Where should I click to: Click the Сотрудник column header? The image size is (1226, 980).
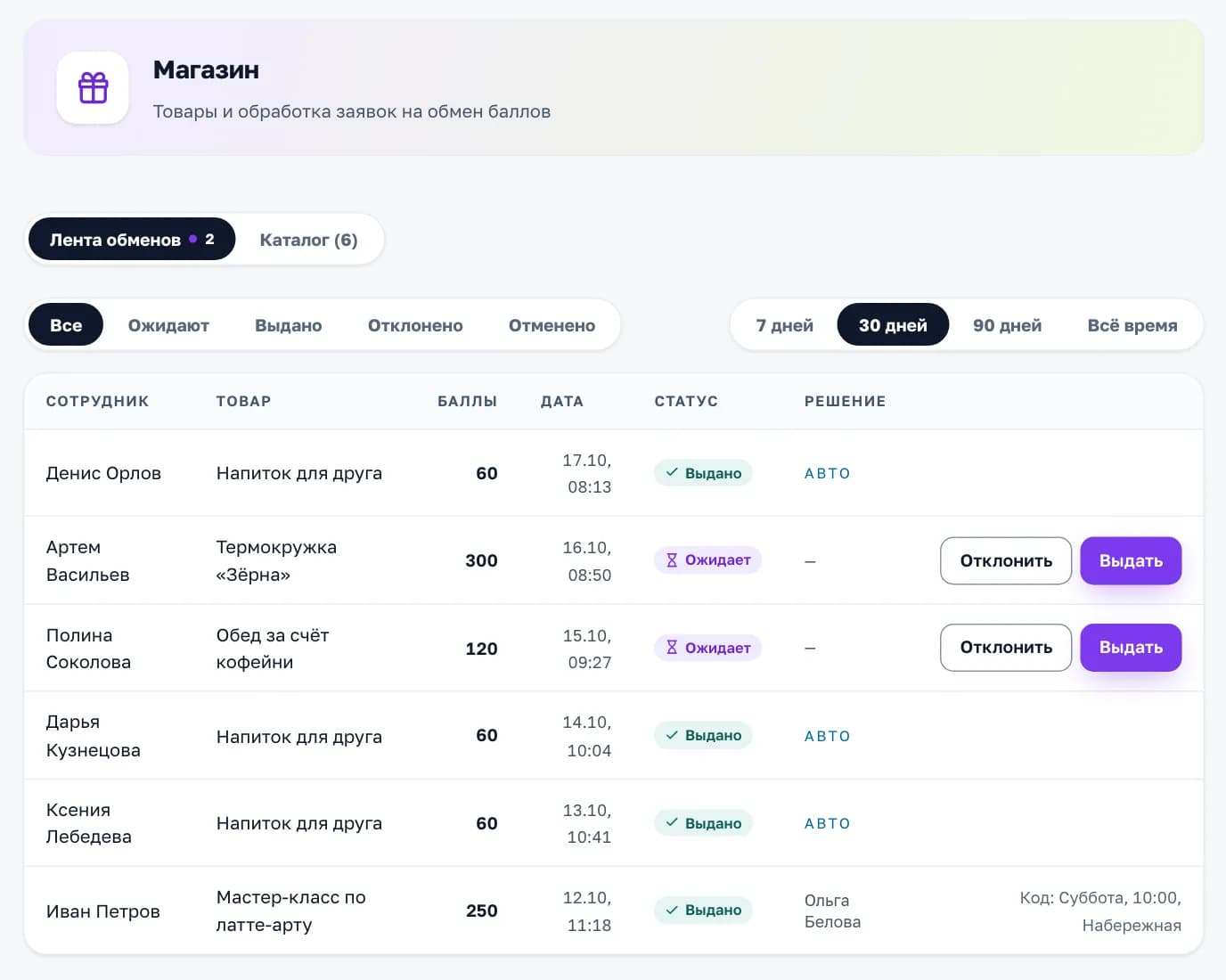[x=97, y=401]
